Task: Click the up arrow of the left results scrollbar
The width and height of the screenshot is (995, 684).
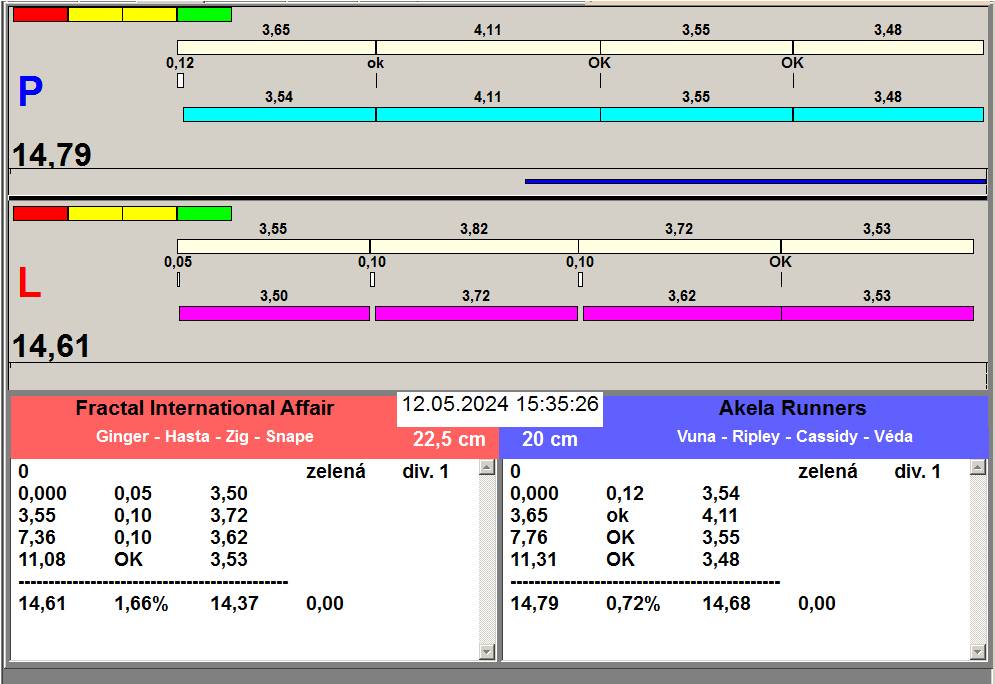Action: click(487, 468)
